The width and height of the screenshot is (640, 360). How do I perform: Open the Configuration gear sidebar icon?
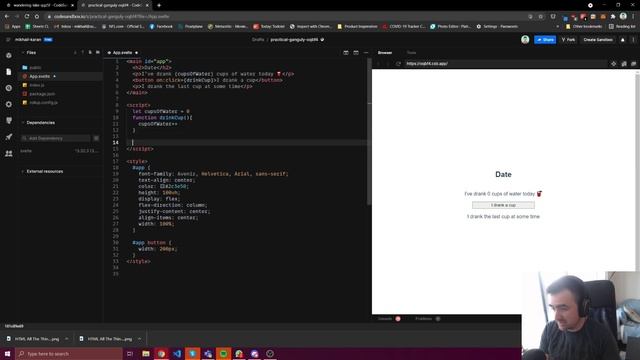pos(9,104)
